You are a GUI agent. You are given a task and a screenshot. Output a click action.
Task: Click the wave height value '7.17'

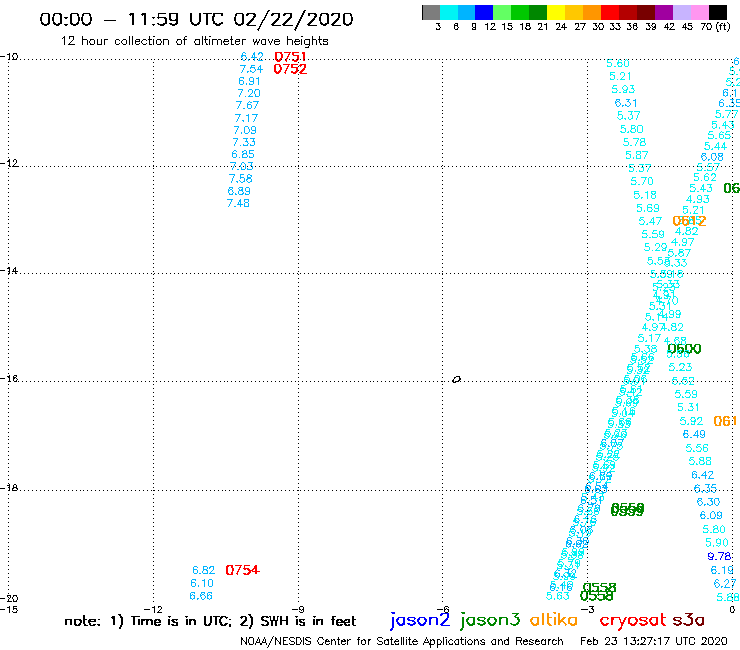click(246, 118)
